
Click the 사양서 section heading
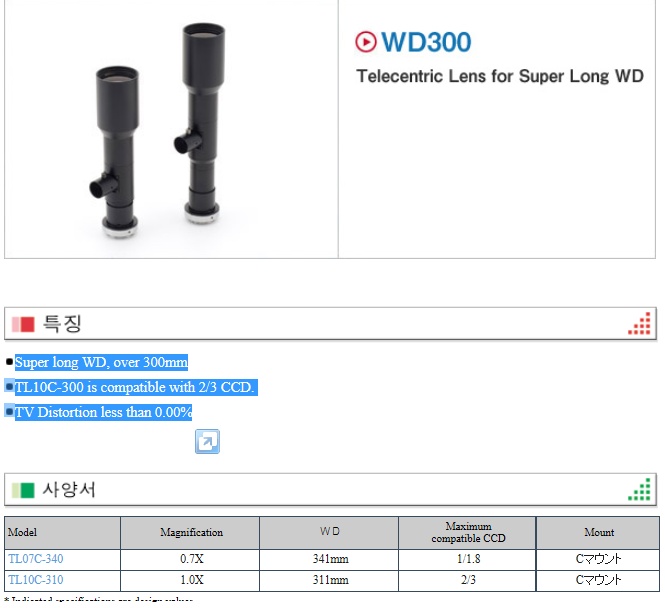[x=69, y=490]
